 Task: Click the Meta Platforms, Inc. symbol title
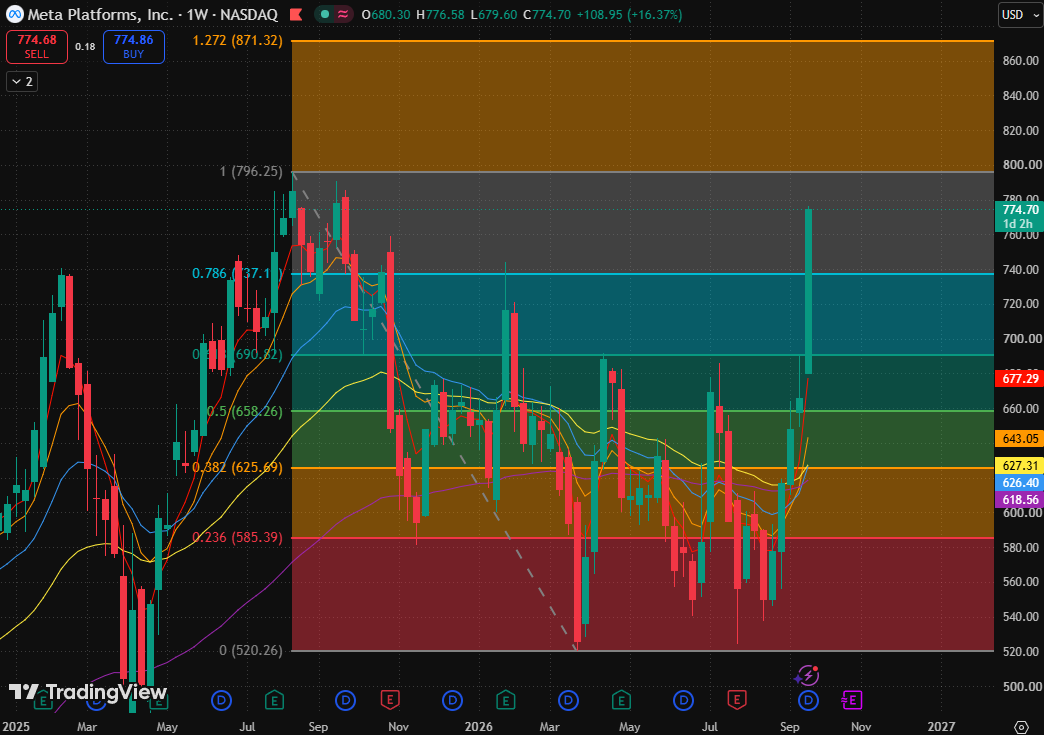tap(100, 15)
